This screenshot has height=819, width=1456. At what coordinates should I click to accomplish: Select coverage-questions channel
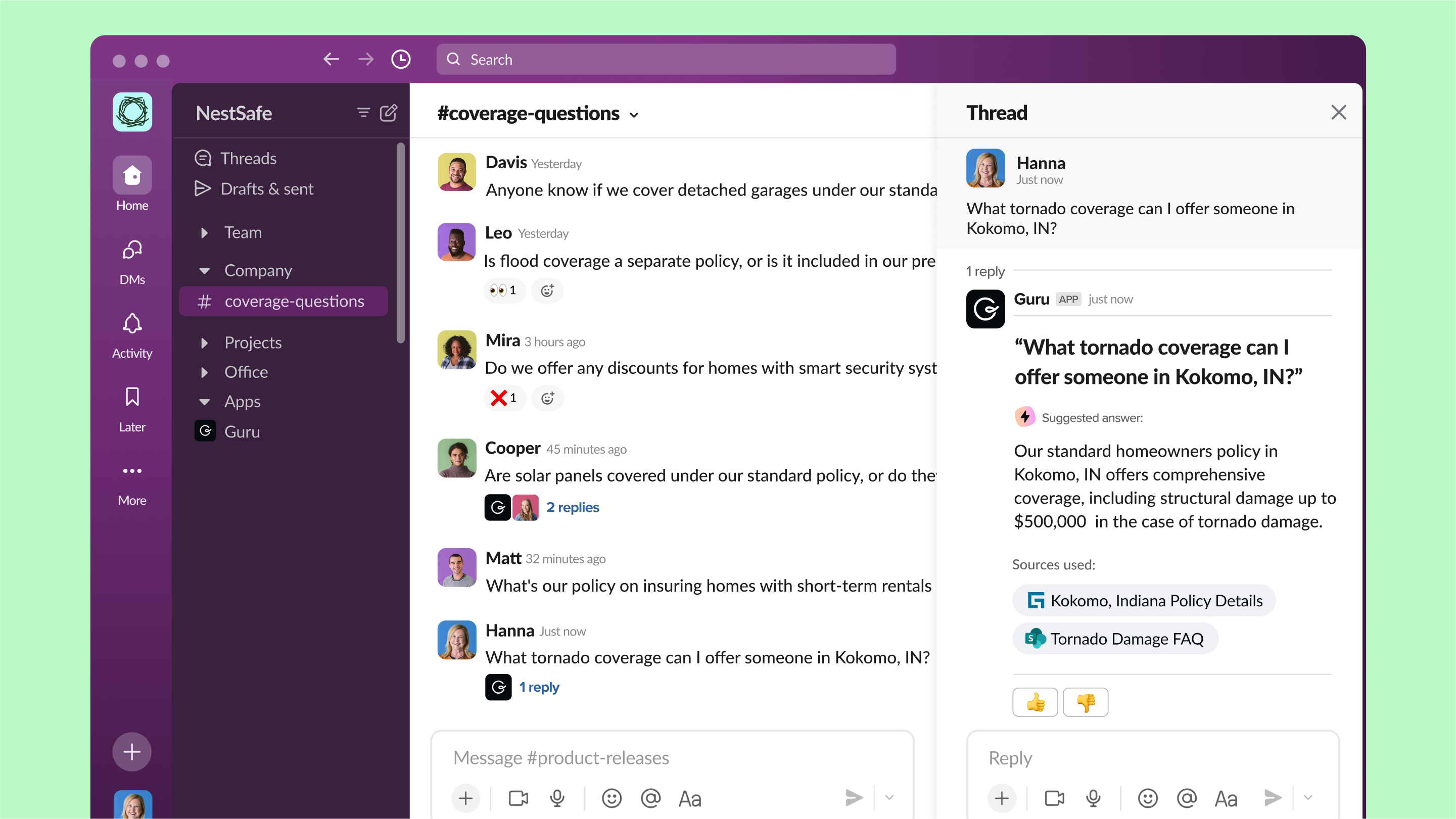(x=283, y=301)
